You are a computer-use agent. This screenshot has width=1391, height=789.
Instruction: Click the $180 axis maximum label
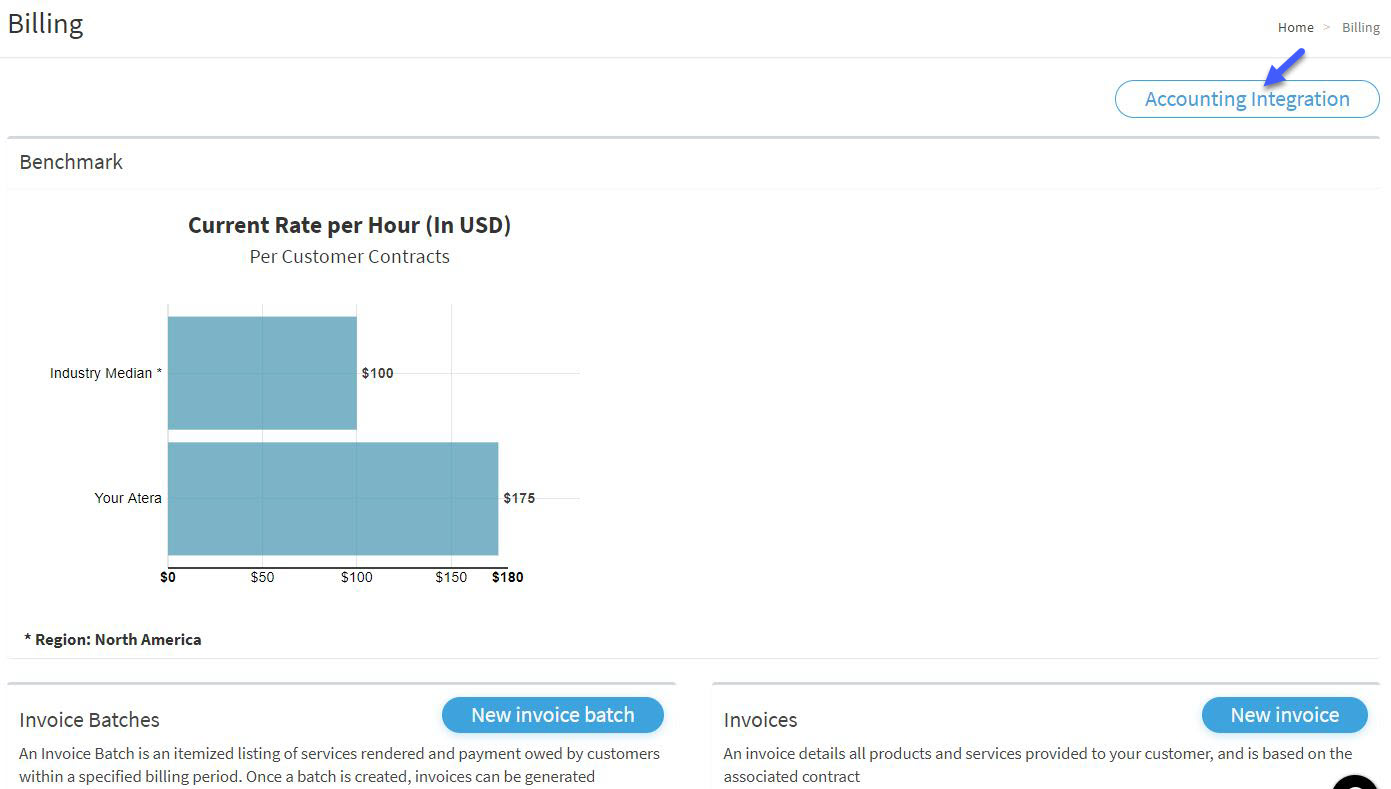[508, 577]
